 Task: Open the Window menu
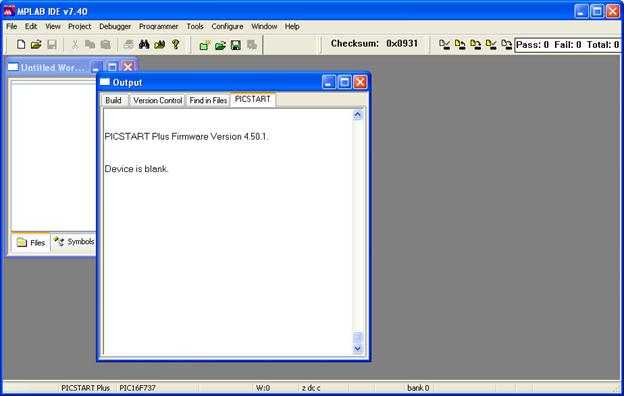264,26
